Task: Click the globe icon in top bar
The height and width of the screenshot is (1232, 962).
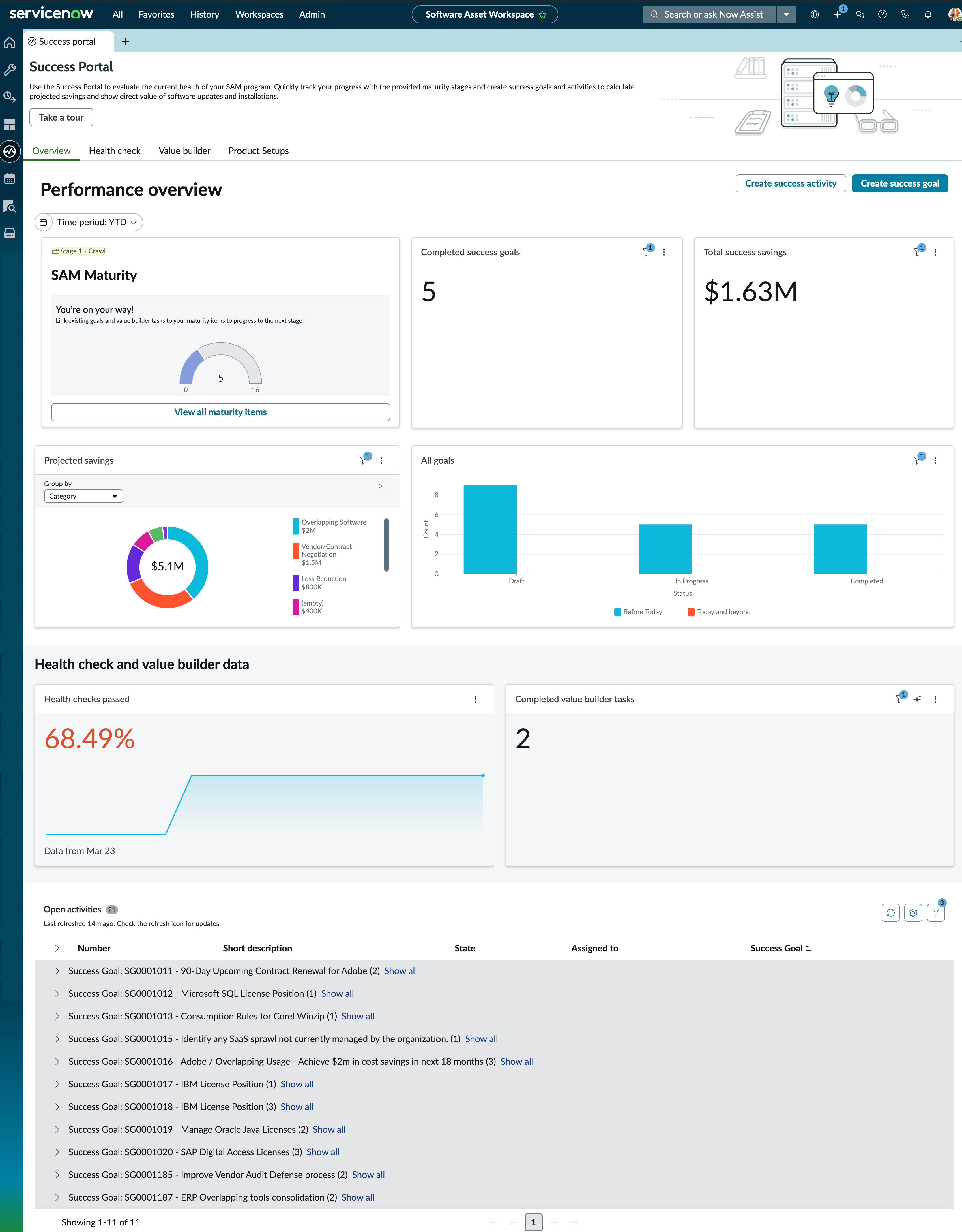Action: 815,15
